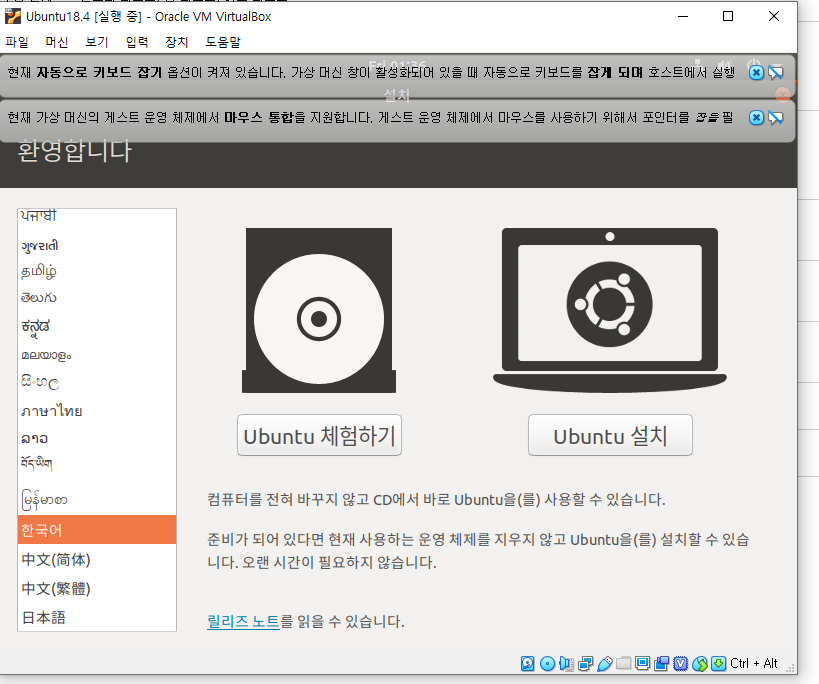Suppress future keyboard capture notifications

pyautogui.click(x=776, y=72)
